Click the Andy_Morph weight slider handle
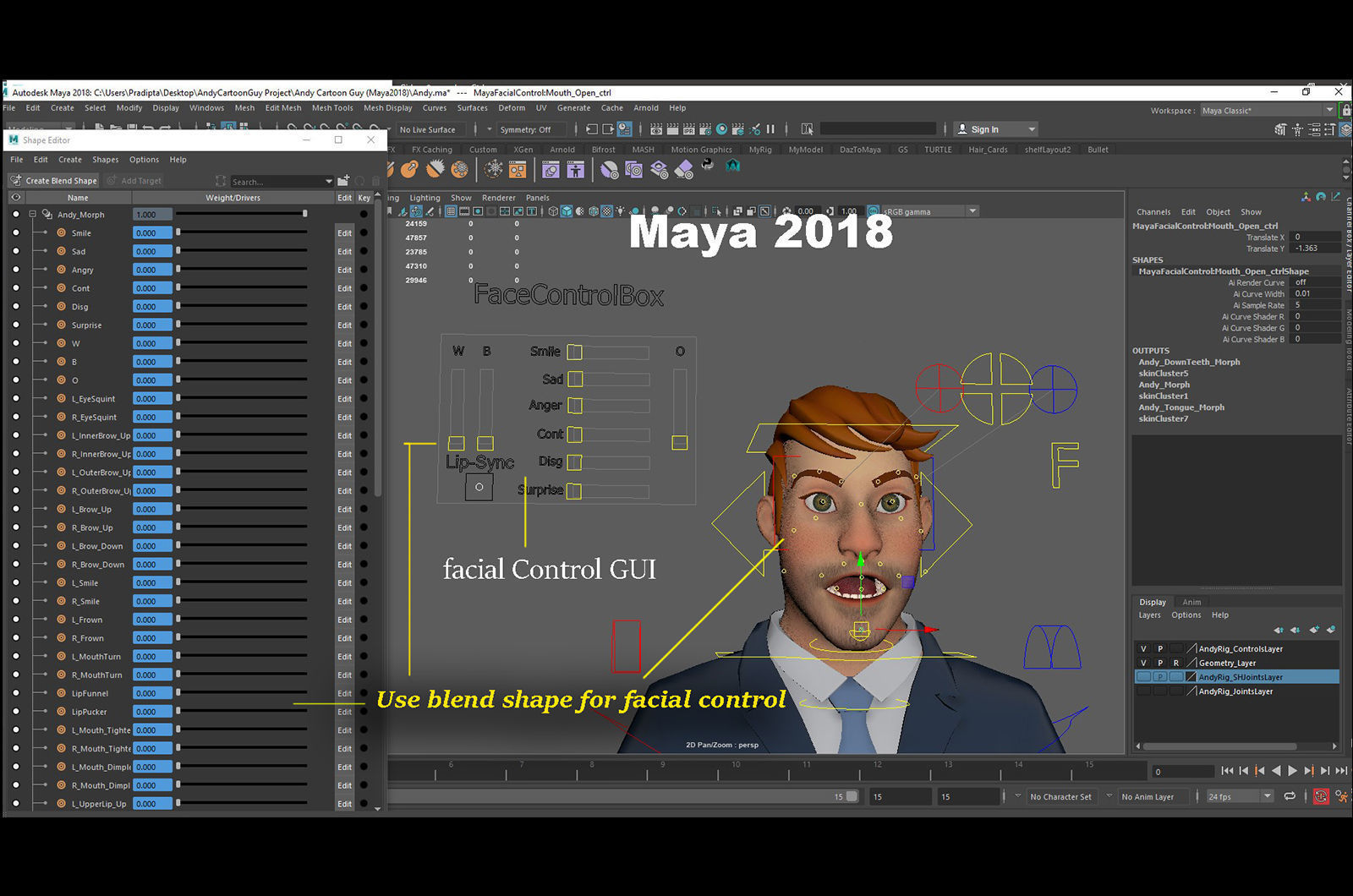This screenshot has width=1353, height=896. coord(304,213)
